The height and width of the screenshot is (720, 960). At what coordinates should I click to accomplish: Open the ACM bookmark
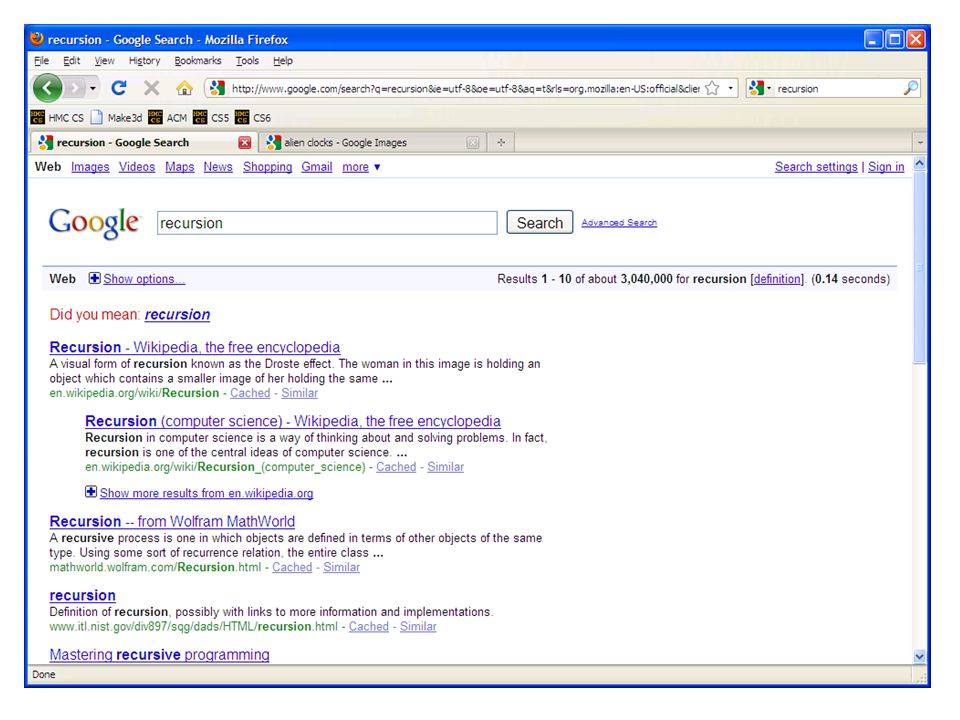tap(168, 118)
